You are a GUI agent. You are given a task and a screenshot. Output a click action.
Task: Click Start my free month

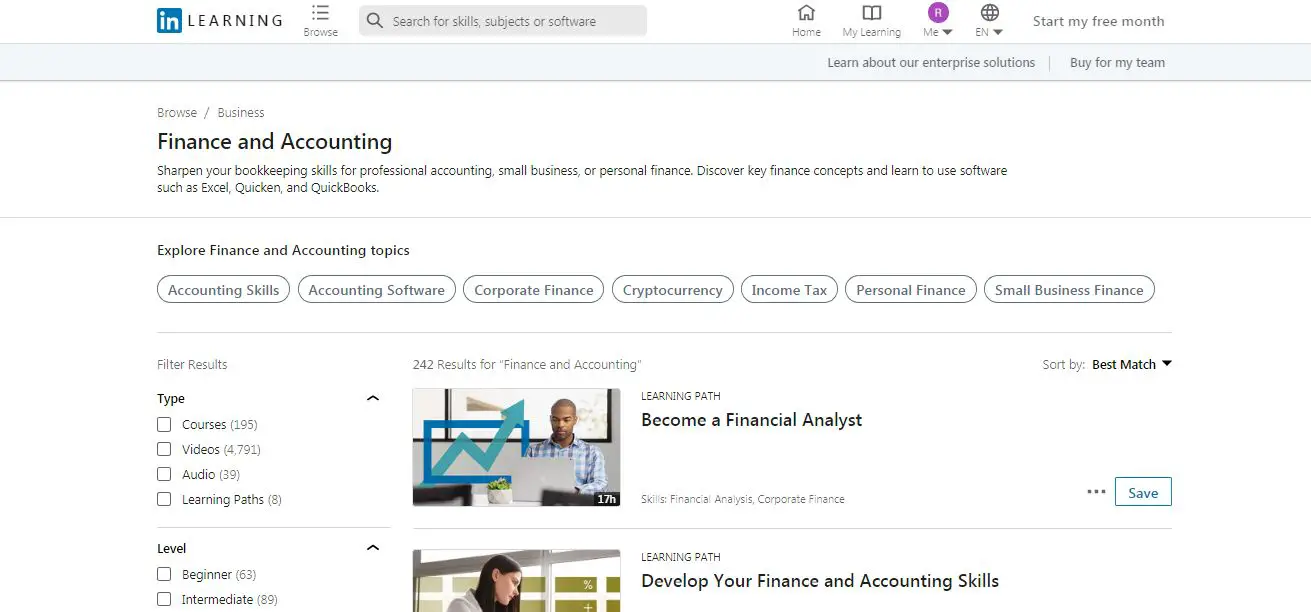click(1098, 21)
